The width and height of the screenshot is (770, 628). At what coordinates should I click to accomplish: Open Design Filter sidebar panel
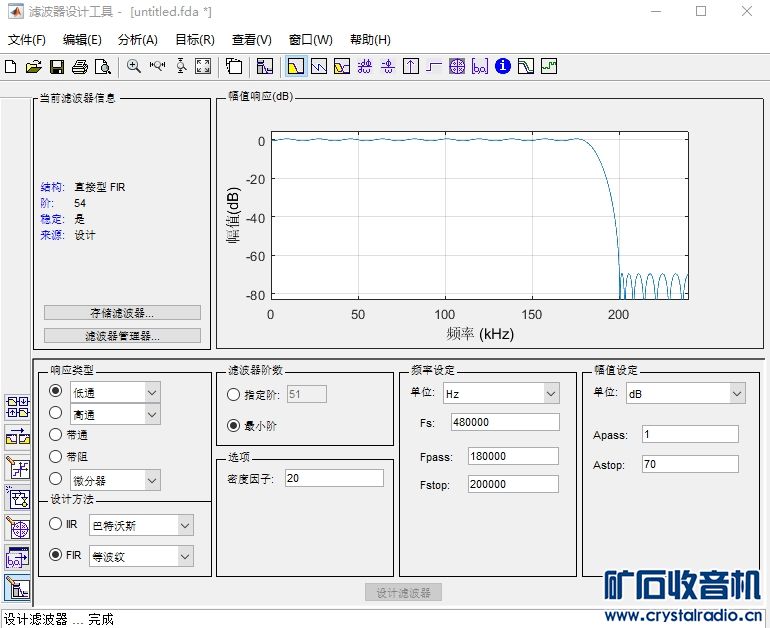click(18, 588)
